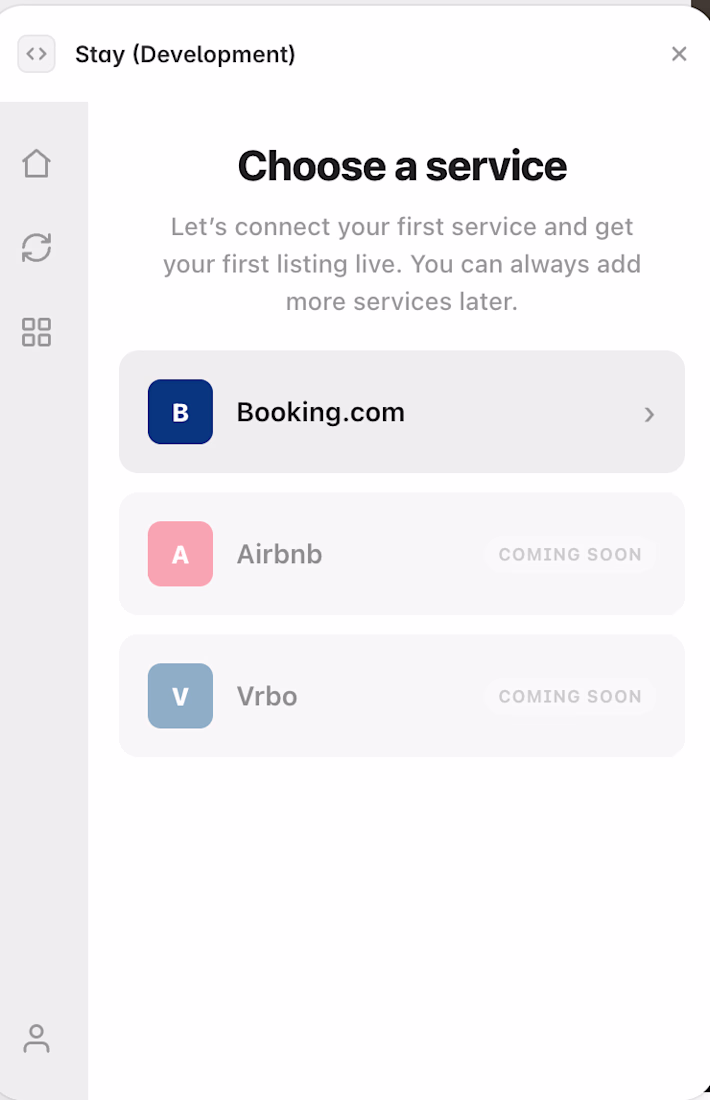Click the sync arrows sidebar icon

36,248
